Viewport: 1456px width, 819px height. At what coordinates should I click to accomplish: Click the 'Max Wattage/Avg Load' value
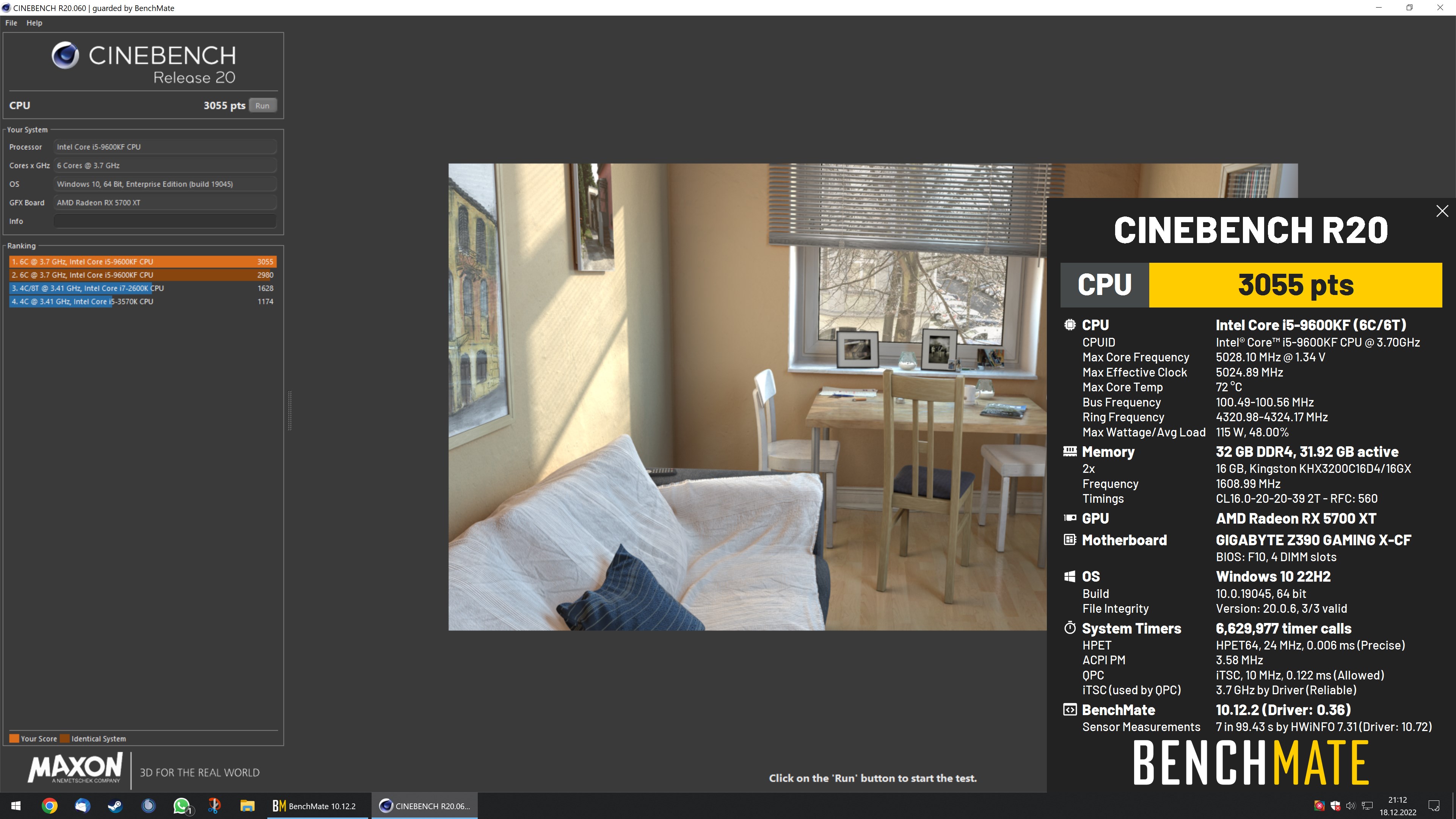1252,432
